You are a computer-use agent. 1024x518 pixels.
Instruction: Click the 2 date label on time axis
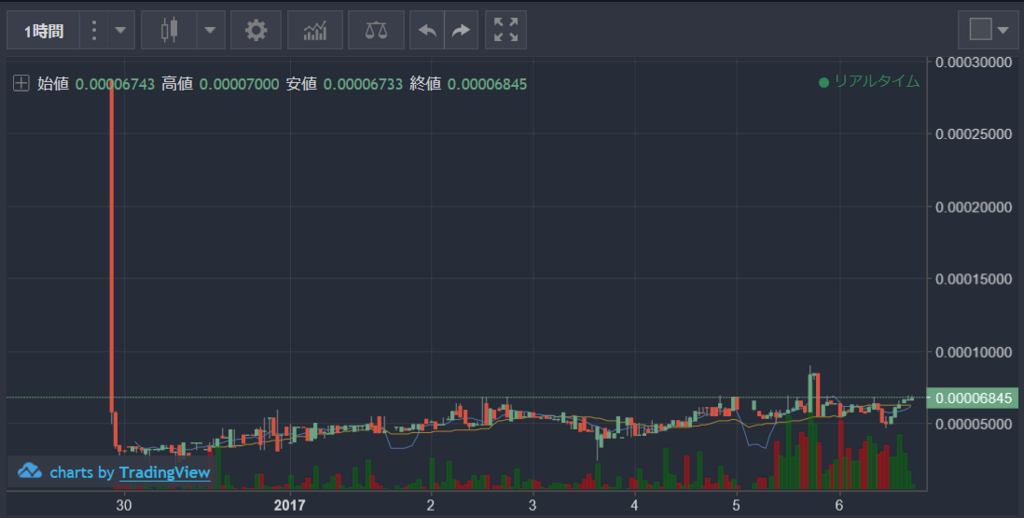point(430,505)
